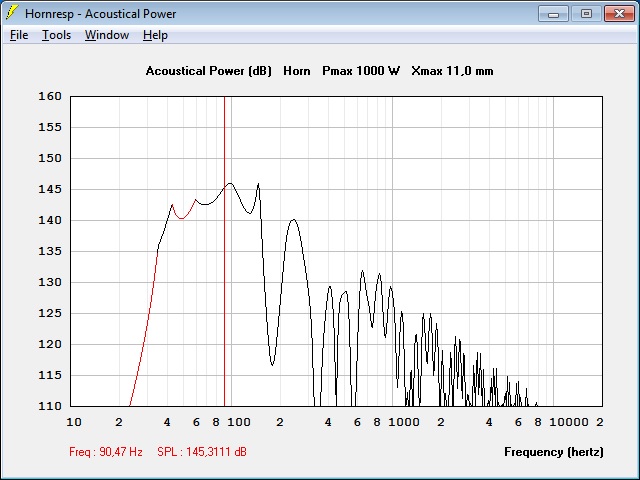Click the 'Freq : 90,47 Hz' readout
The width and height of the screenshot is (640, 480).
106,452
